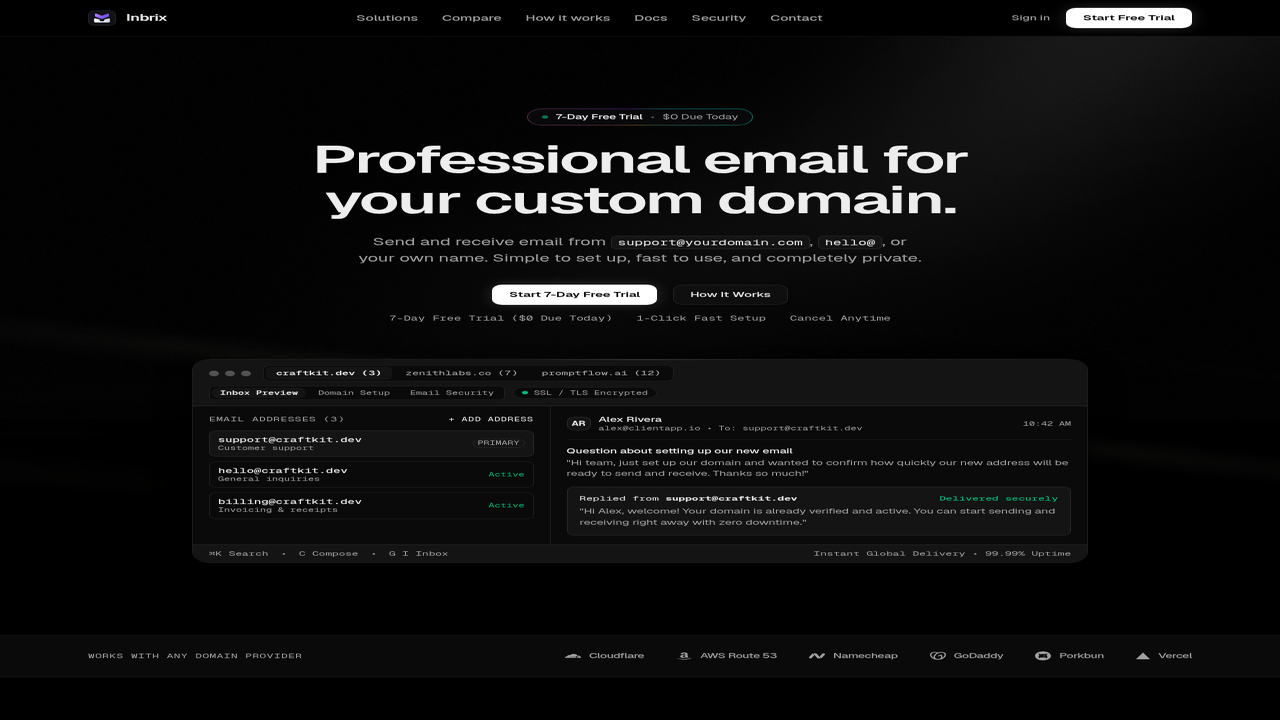Click Start Free Trial in header
This screenshot has width=1280, height=720.
(x=1129, y=18)
